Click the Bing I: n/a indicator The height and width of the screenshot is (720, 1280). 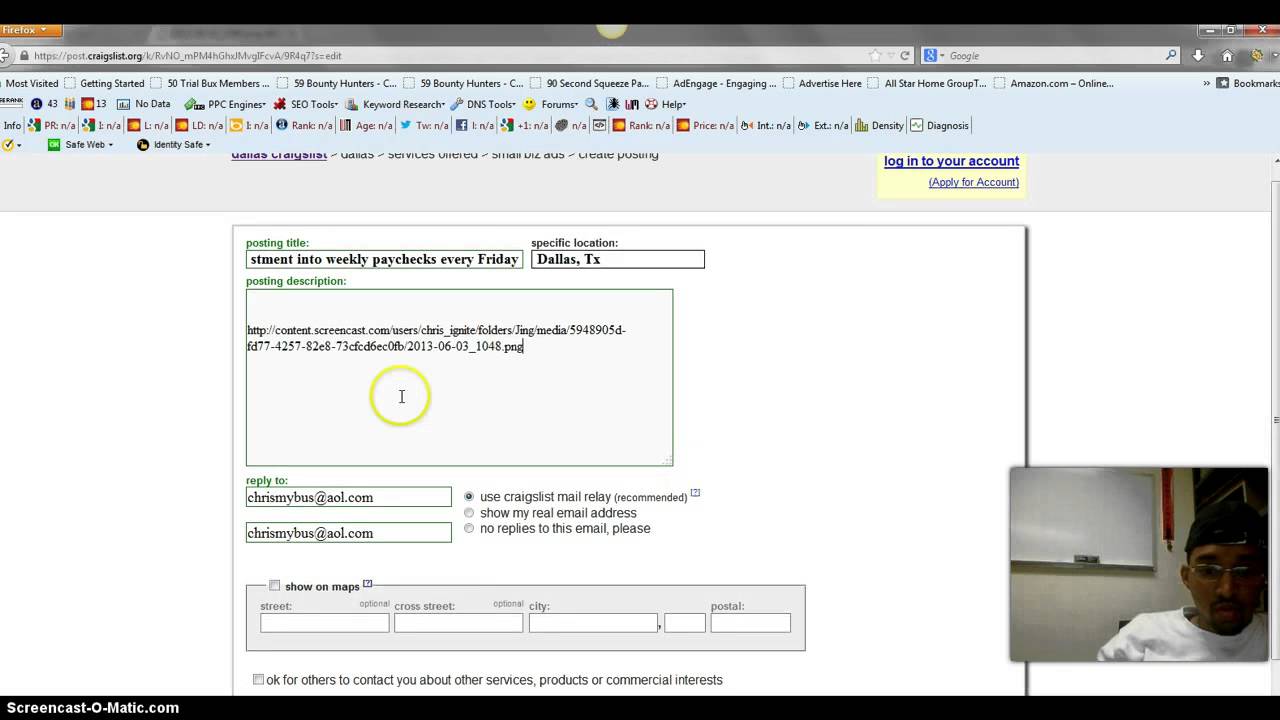(x=249, y=126)
